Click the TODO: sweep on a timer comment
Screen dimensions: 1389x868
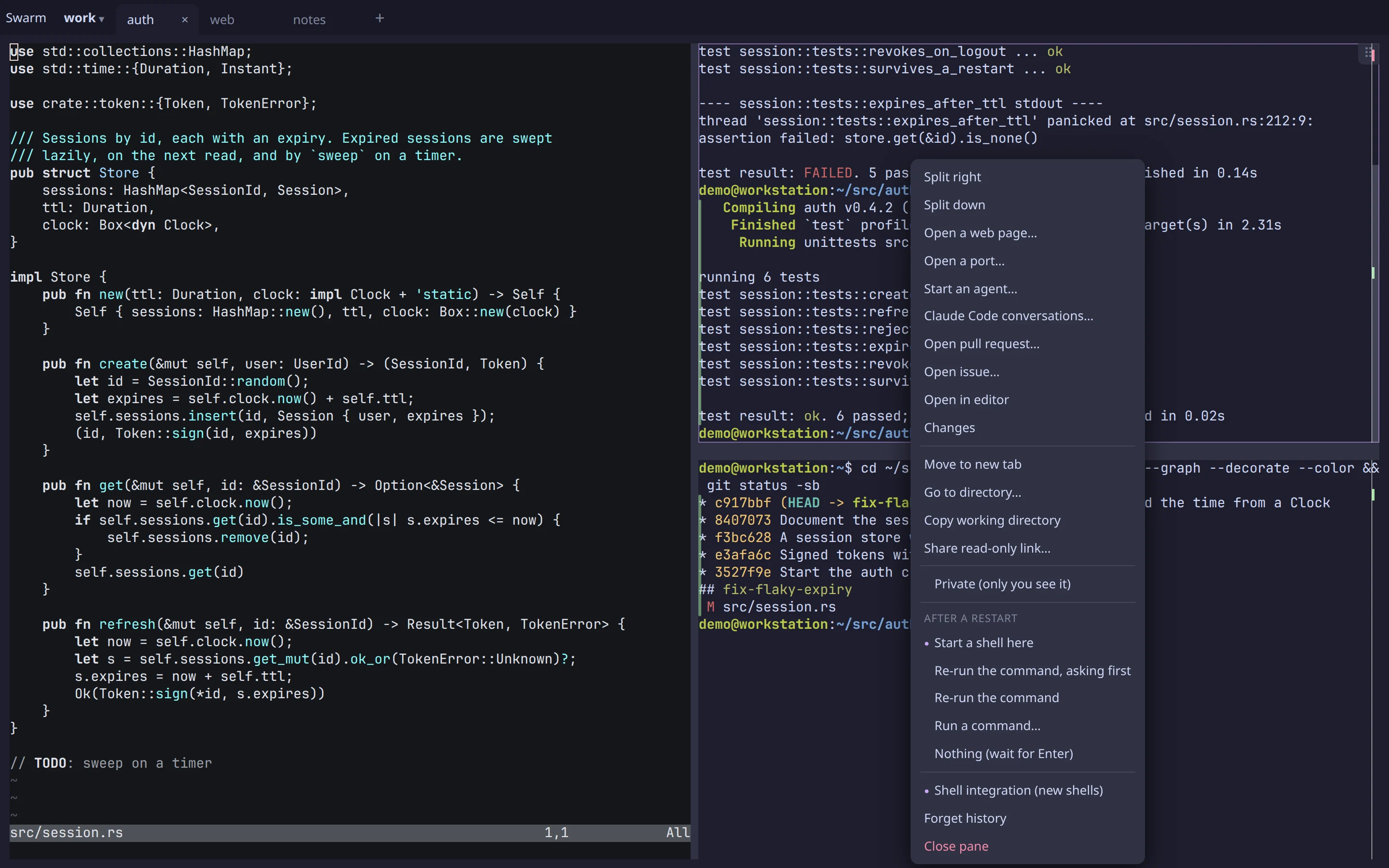[111, 763]
